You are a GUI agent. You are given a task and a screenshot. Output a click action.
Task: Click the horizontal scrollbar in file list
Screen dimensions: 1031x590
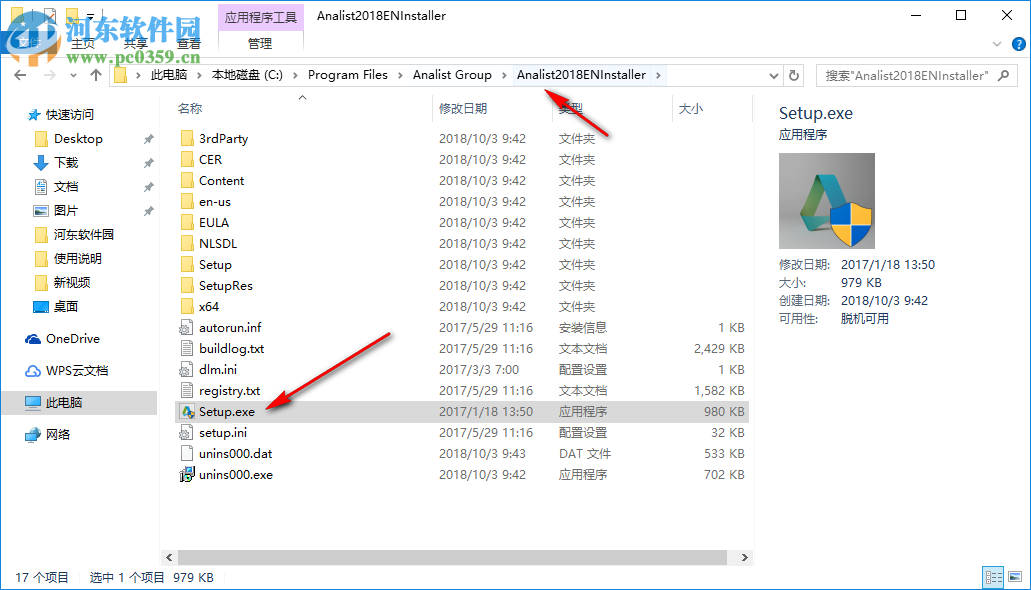pyautogui.click(x=452, y=557)
